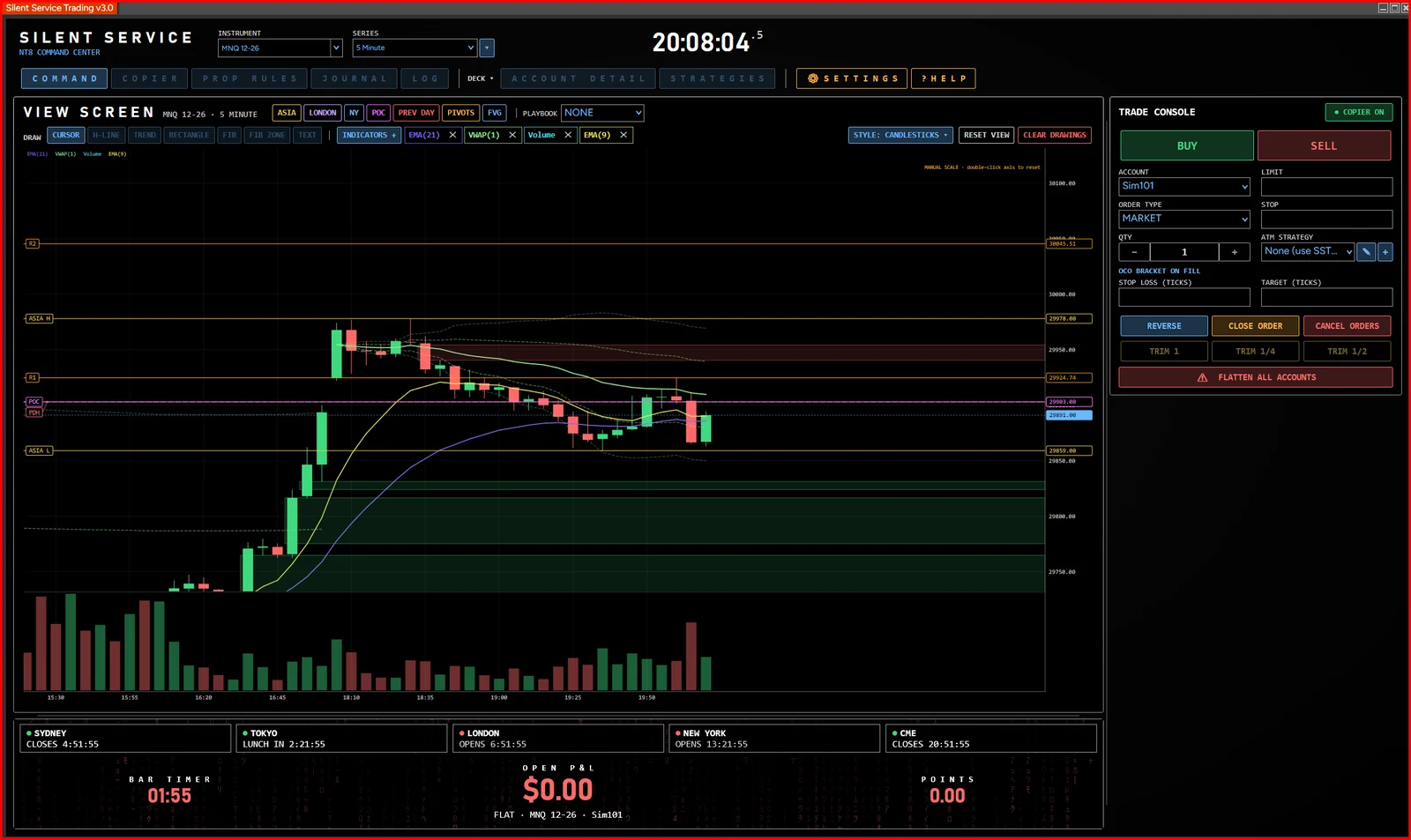Switch to the PROP RULES tab
This screenshot has height=840, width=1411.
click(250, 78)
